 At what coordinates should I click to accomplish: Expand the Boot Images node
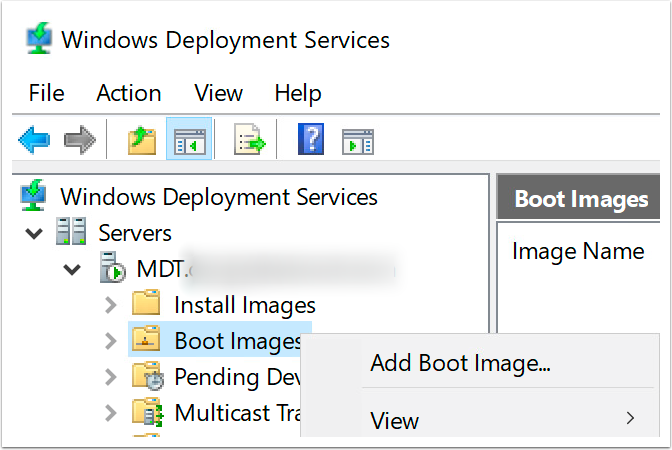pos(111,341)
